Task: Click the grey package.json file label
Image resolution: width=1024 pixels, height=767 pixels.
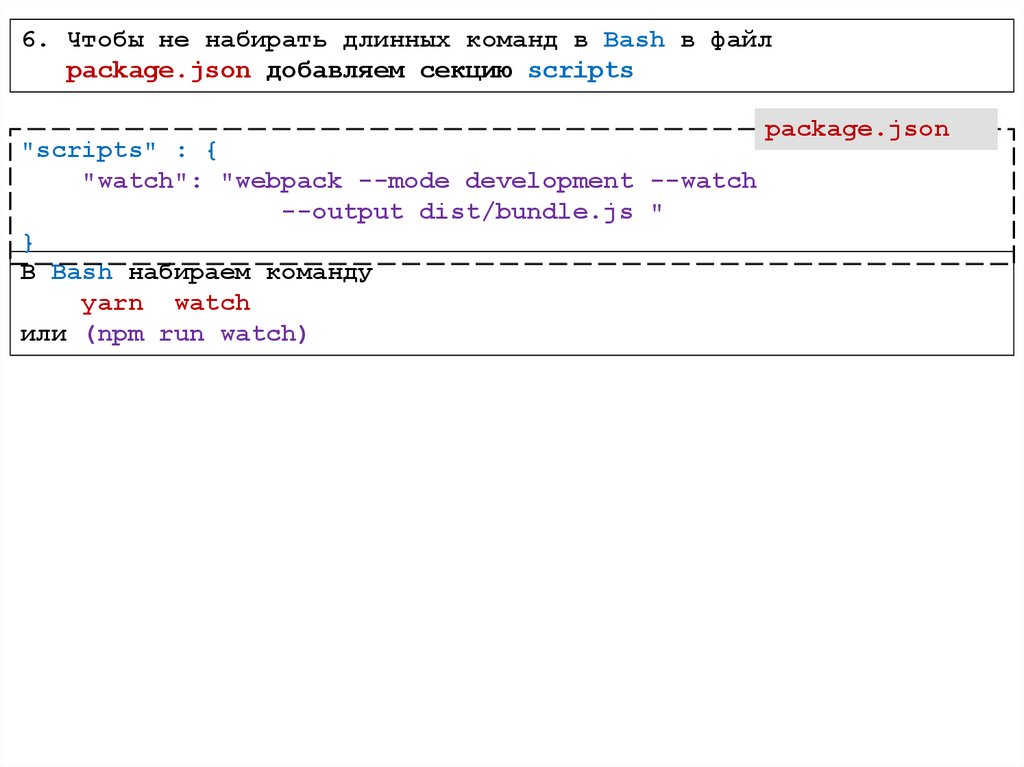Action: (857, 129)
